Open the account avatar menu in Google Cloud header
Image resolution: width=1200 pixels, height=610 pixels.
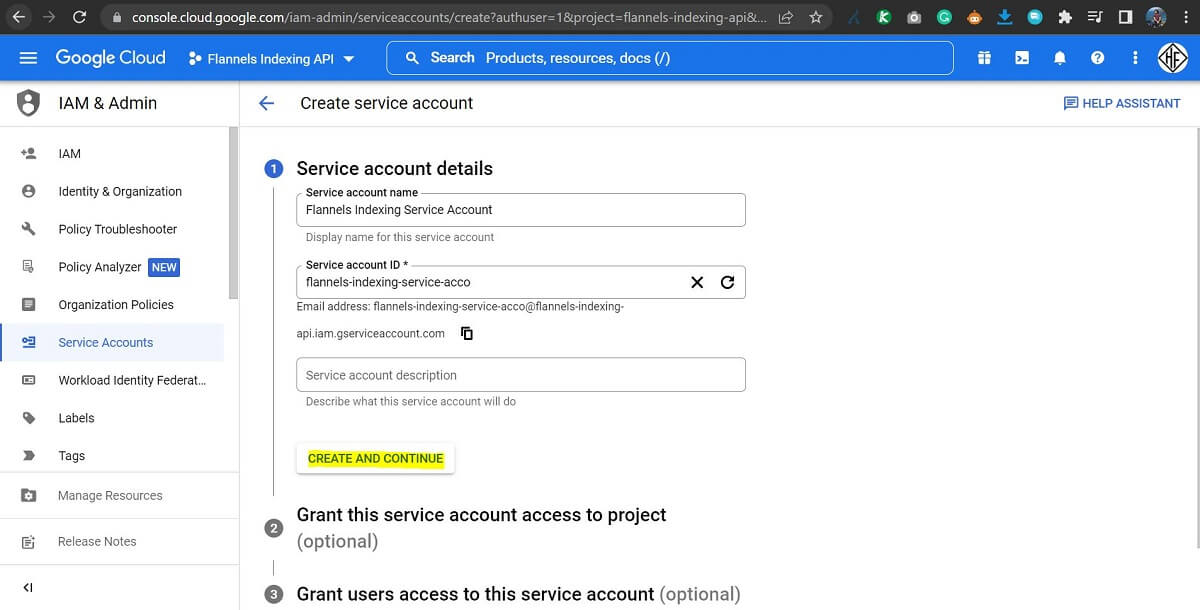coord(1173,58)
